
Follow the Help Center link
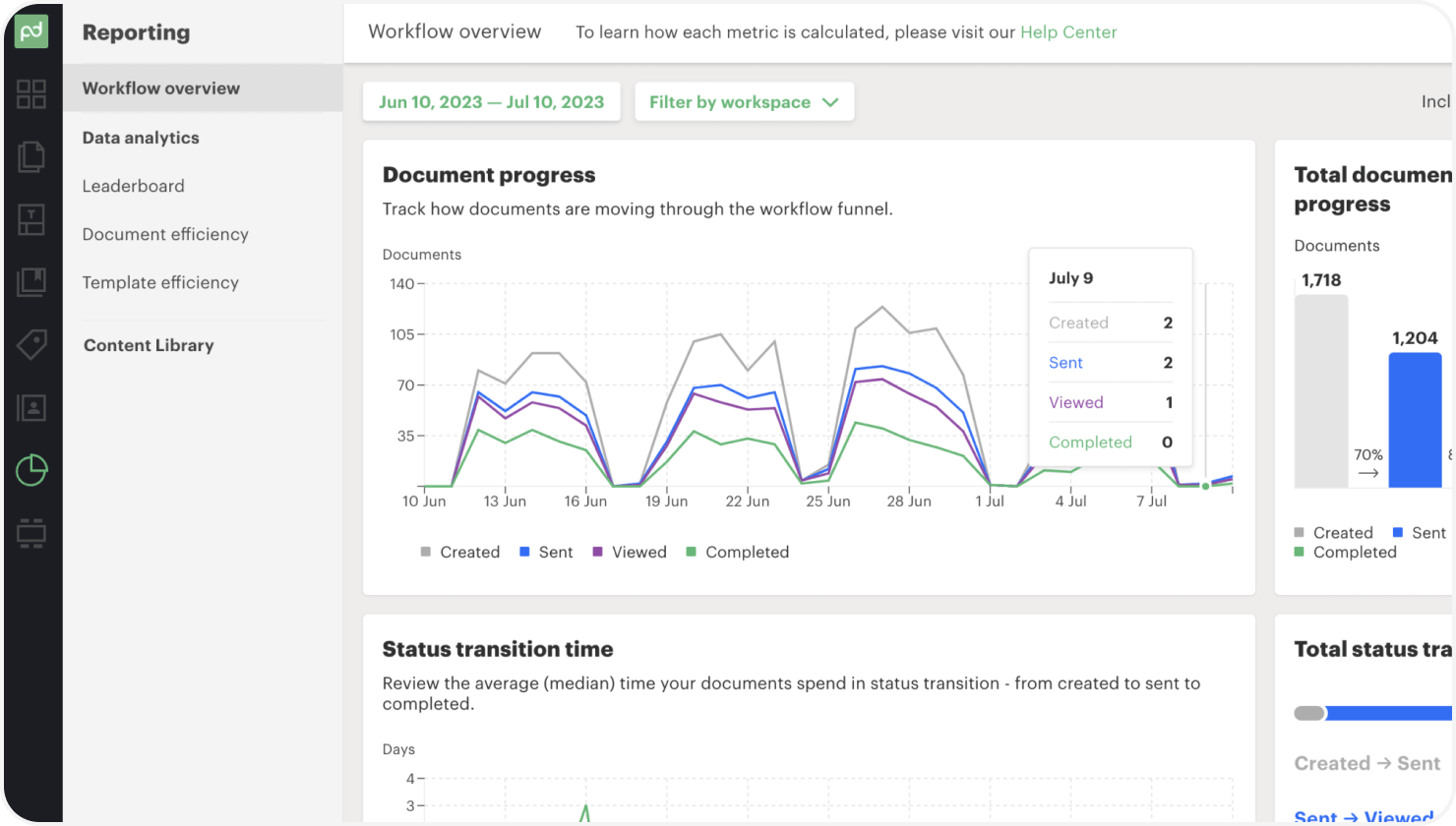pyautogui.click(x=1068, y=32)
